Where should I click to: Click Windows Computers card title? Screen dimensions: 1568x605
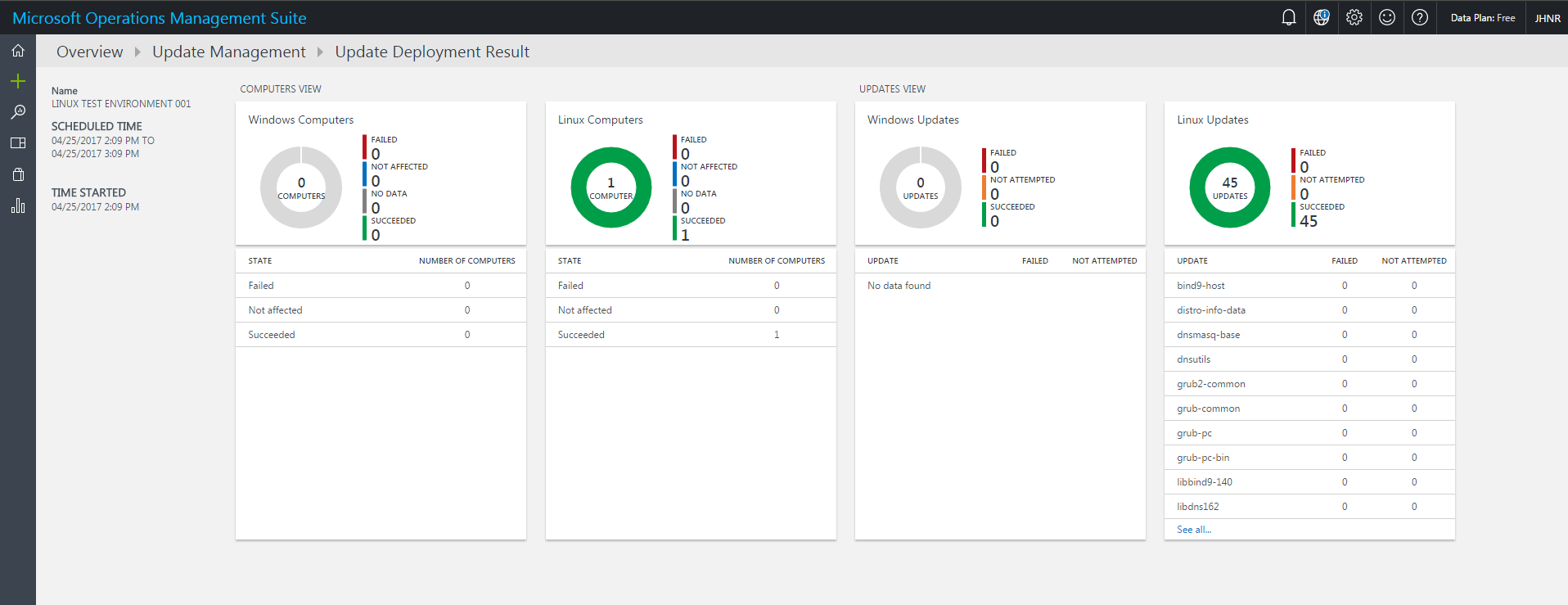pyautogui.click(x=301, y=120)
